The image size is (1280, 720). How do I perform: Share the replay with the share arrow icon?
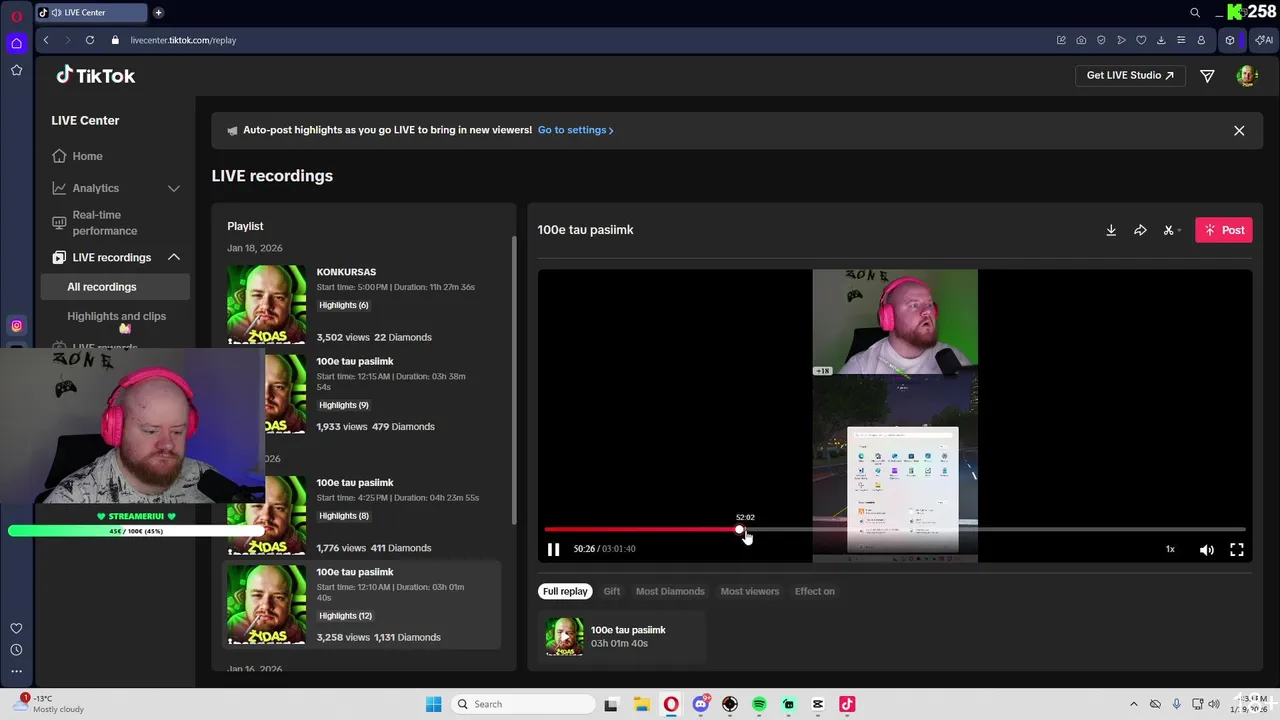[x=1140, y=230]
